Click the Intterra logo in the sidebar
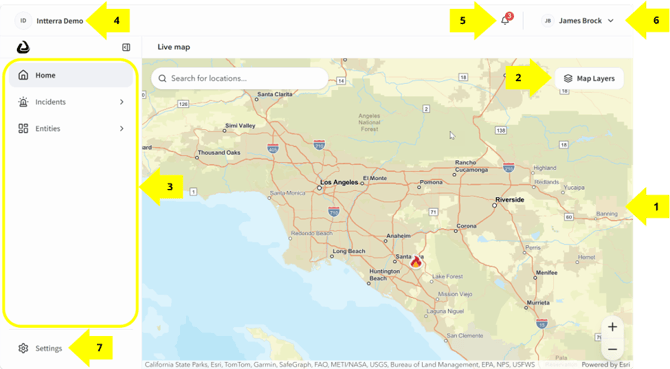Viewport: 670px width, 369px height. click(23, 47)
